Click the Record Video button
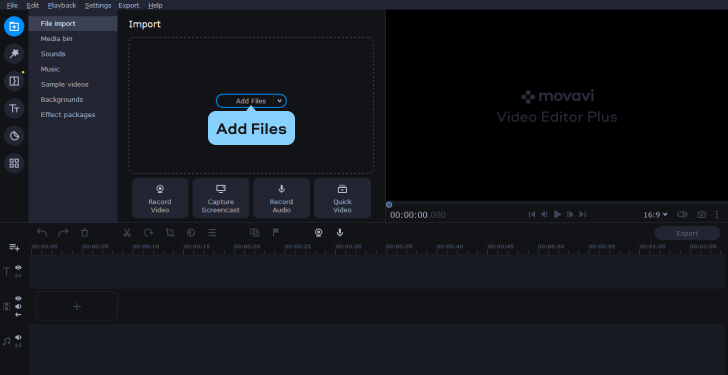The width and height of the screenshot is (728, 375). 160,198
